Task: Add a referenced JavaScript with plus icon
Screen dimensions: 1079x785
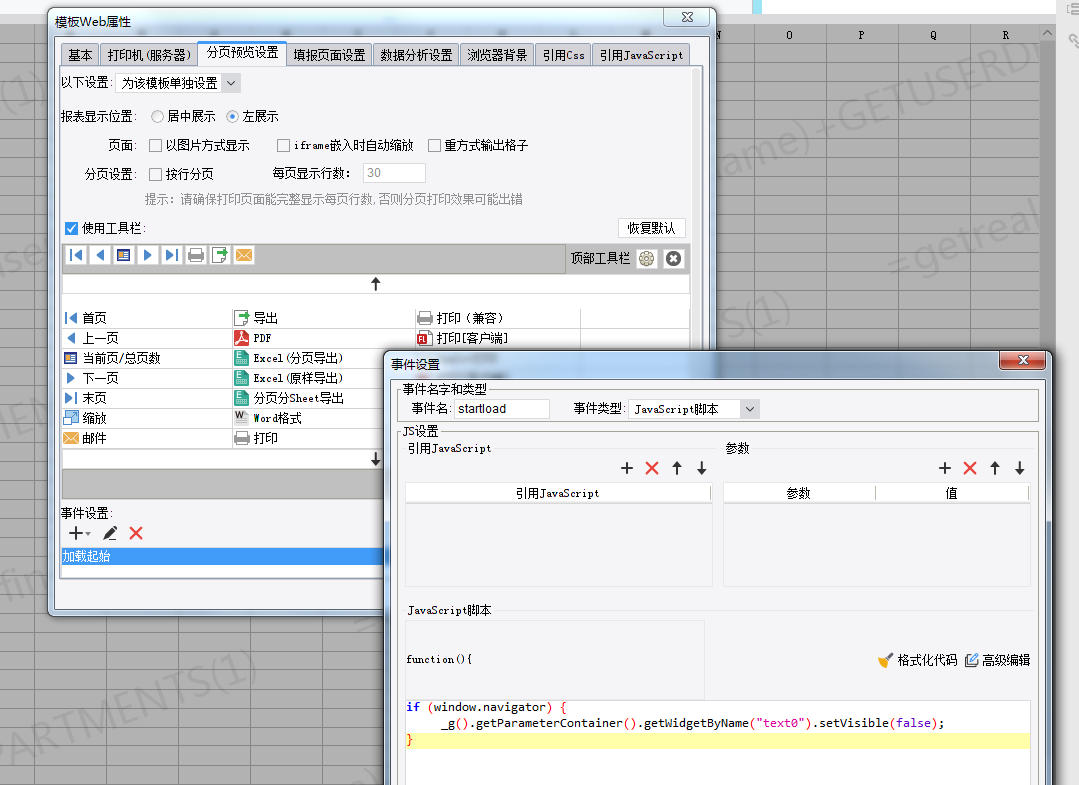Action: tap(627, 469)
